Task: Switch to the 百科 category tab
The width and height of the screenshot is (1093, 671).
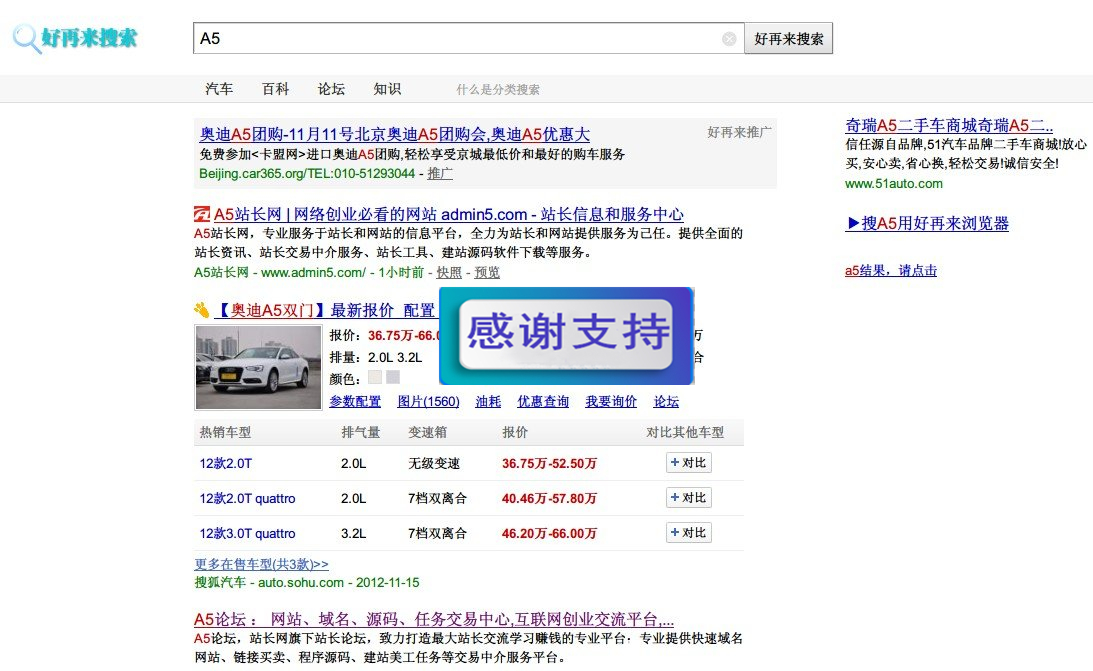Action: (x=275, y=89)
